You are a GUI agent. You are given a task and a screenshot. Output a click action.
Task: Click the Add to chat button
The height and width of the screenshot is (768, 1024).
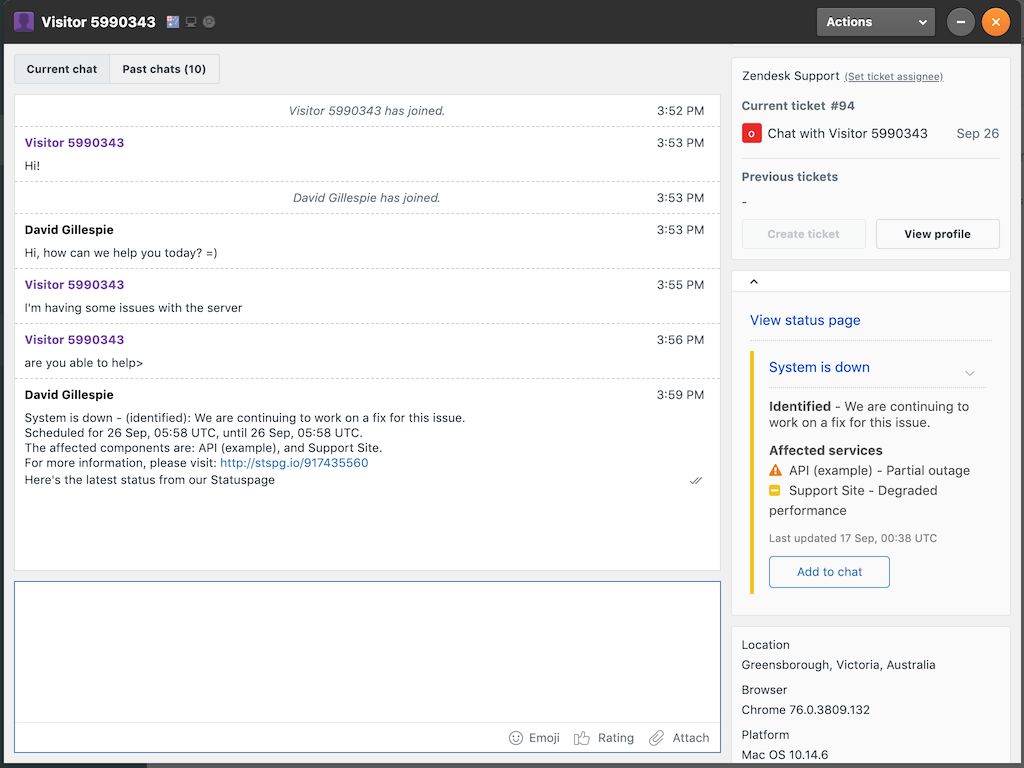coord(829,572)
